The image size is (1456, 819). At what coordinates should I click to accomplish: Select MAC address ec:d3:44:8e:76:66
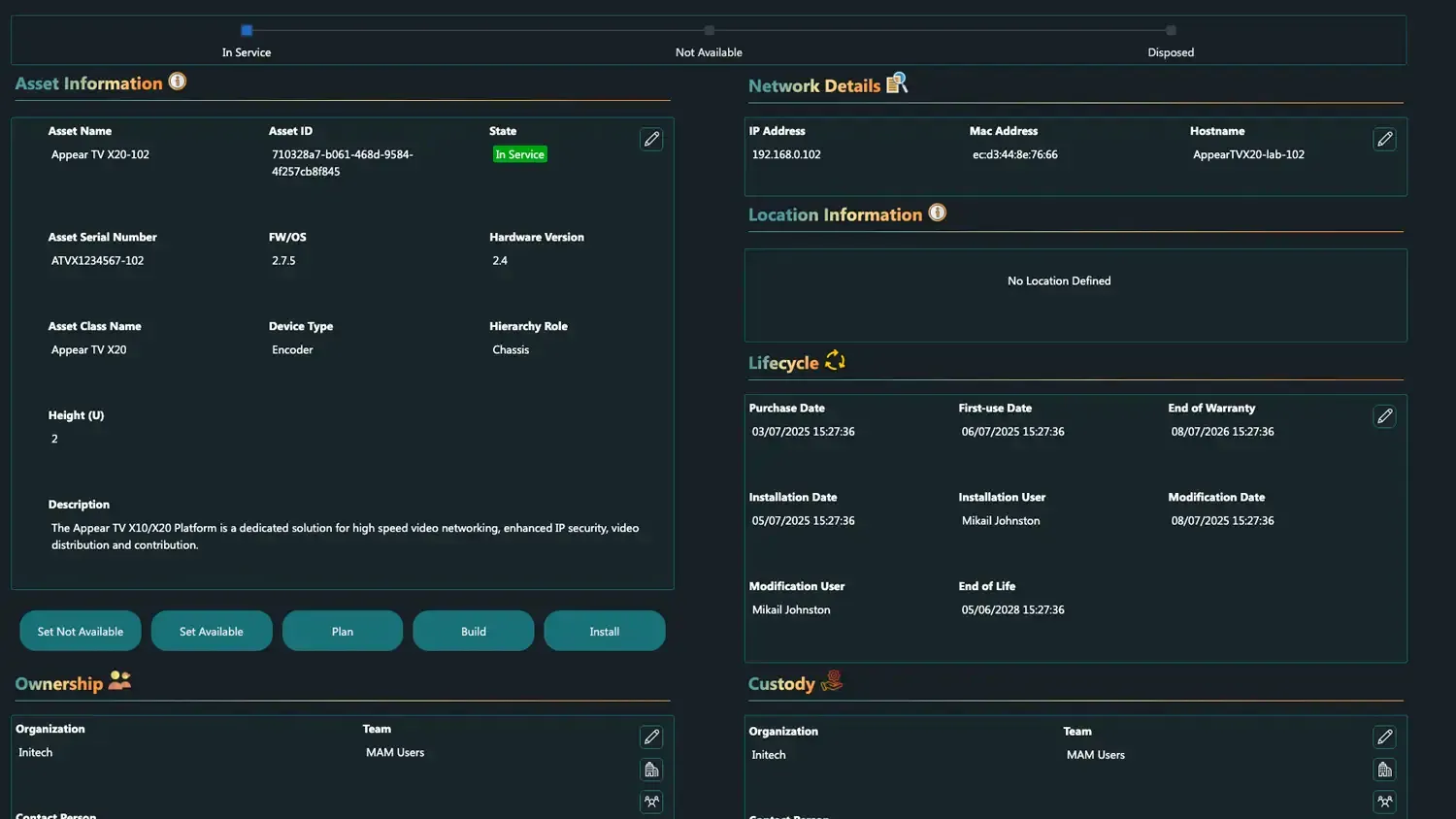coord(1015,154)
